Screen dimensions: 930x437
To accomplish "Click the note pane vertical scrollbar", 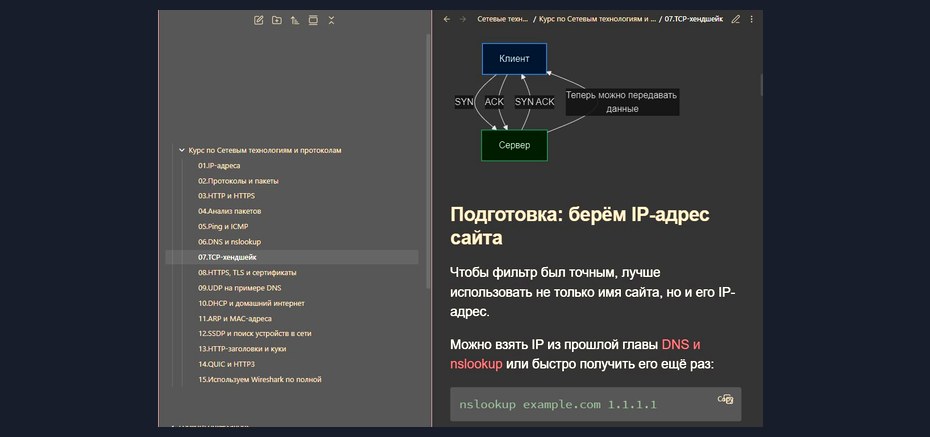I will [x=761, y=85].
